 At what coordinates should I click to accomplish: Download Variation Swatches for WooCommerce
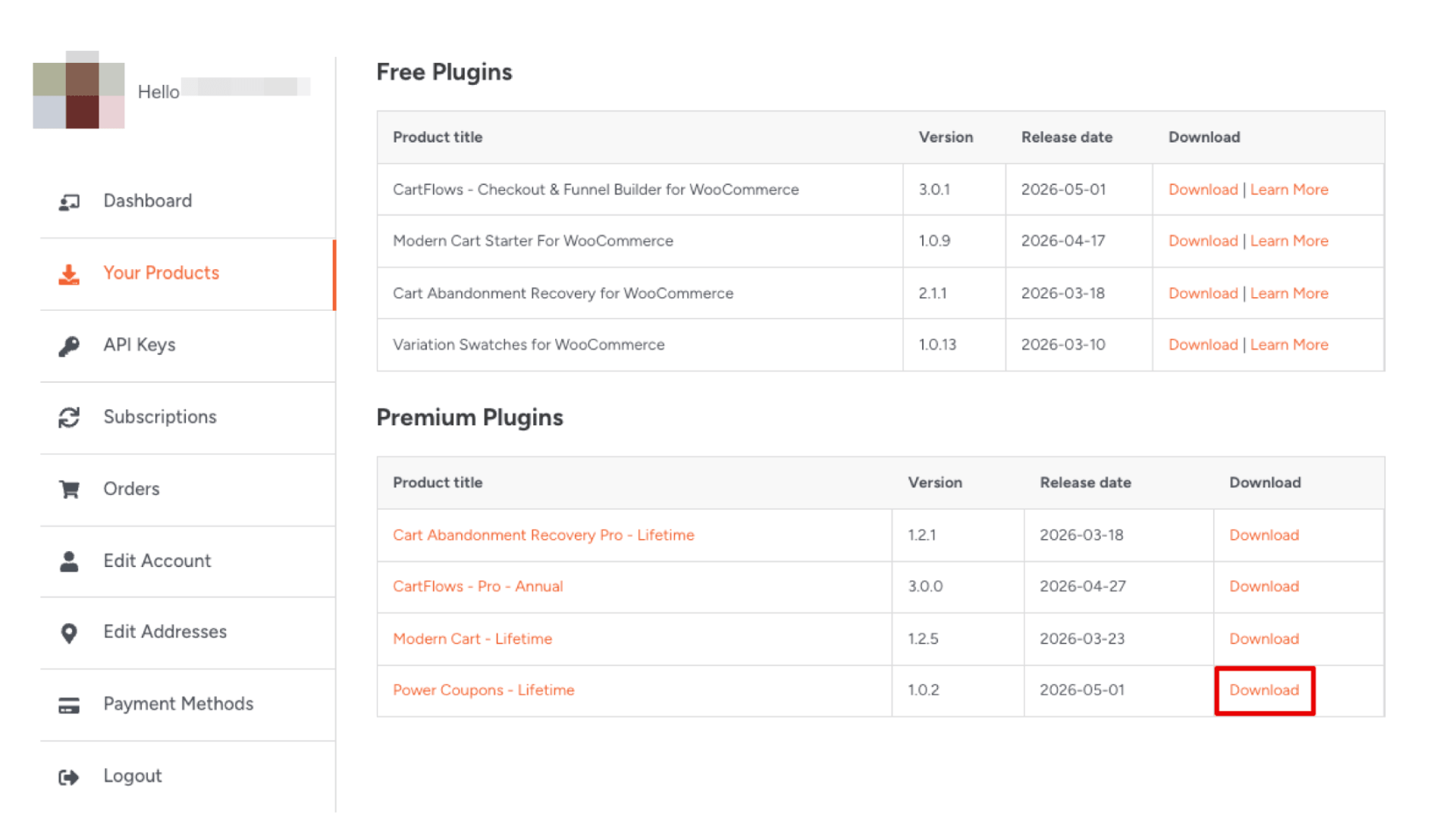coord(1203,345)
